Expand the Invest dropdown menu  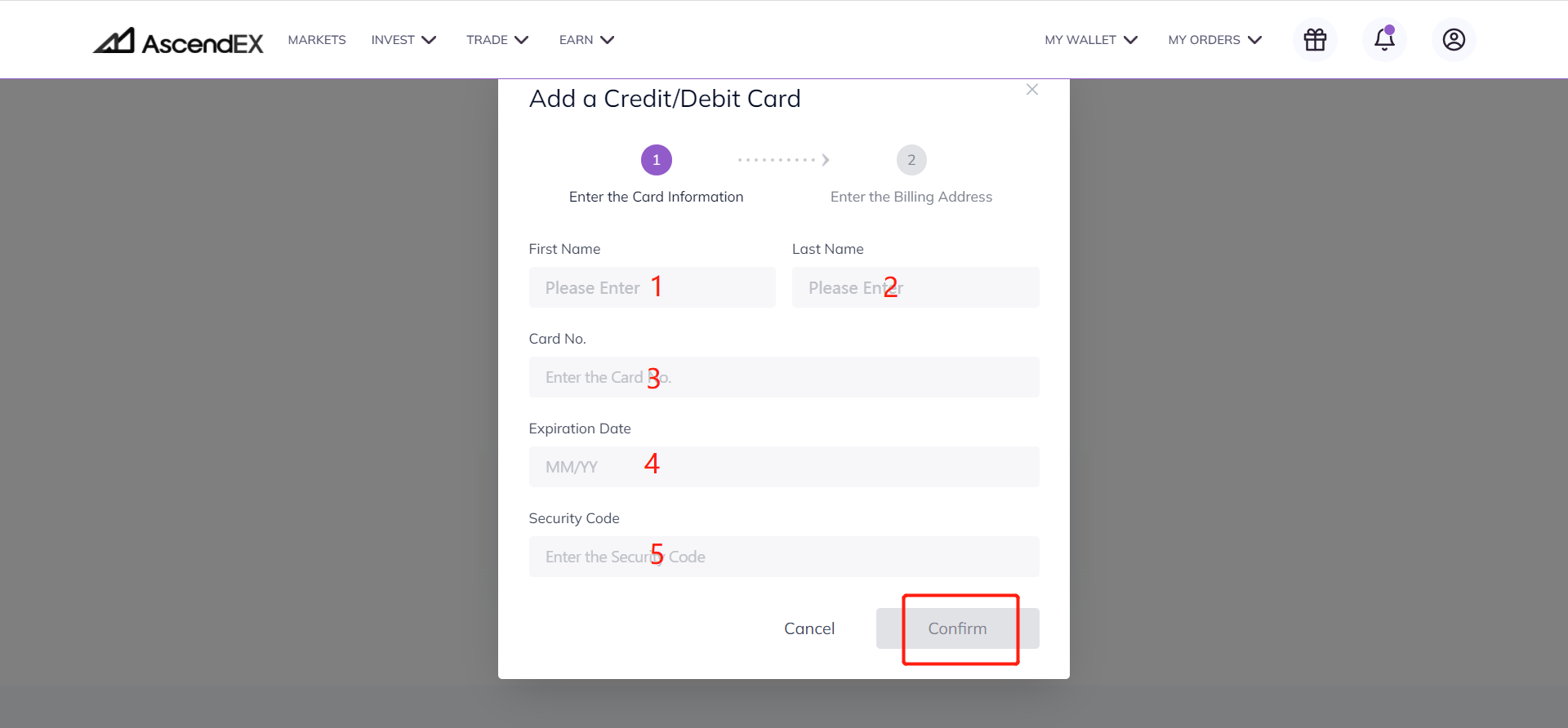pyautogui.click(x=403, y=40)
